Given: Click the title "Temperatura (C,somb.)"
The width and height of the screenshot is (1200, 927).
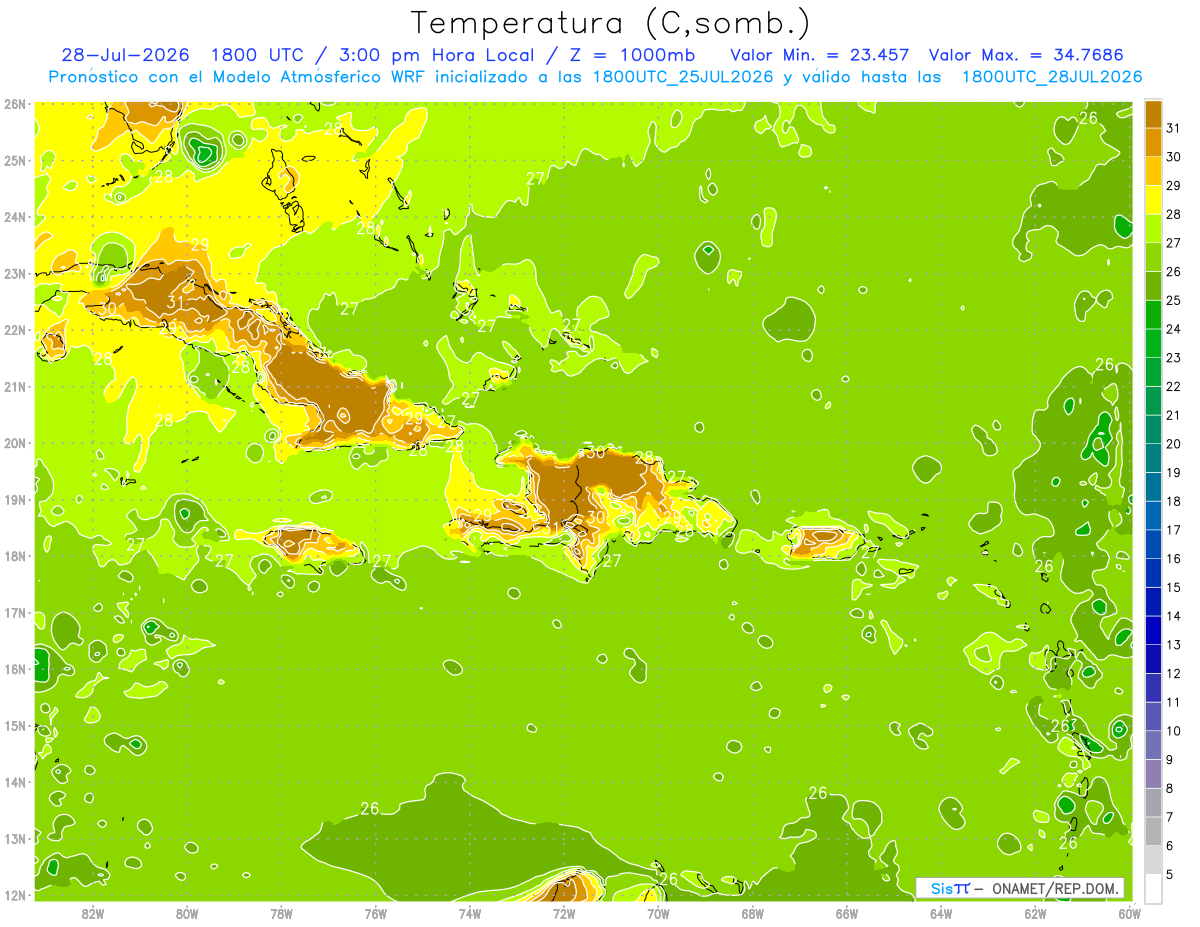Looking at the screenshot, I should 610,23.
